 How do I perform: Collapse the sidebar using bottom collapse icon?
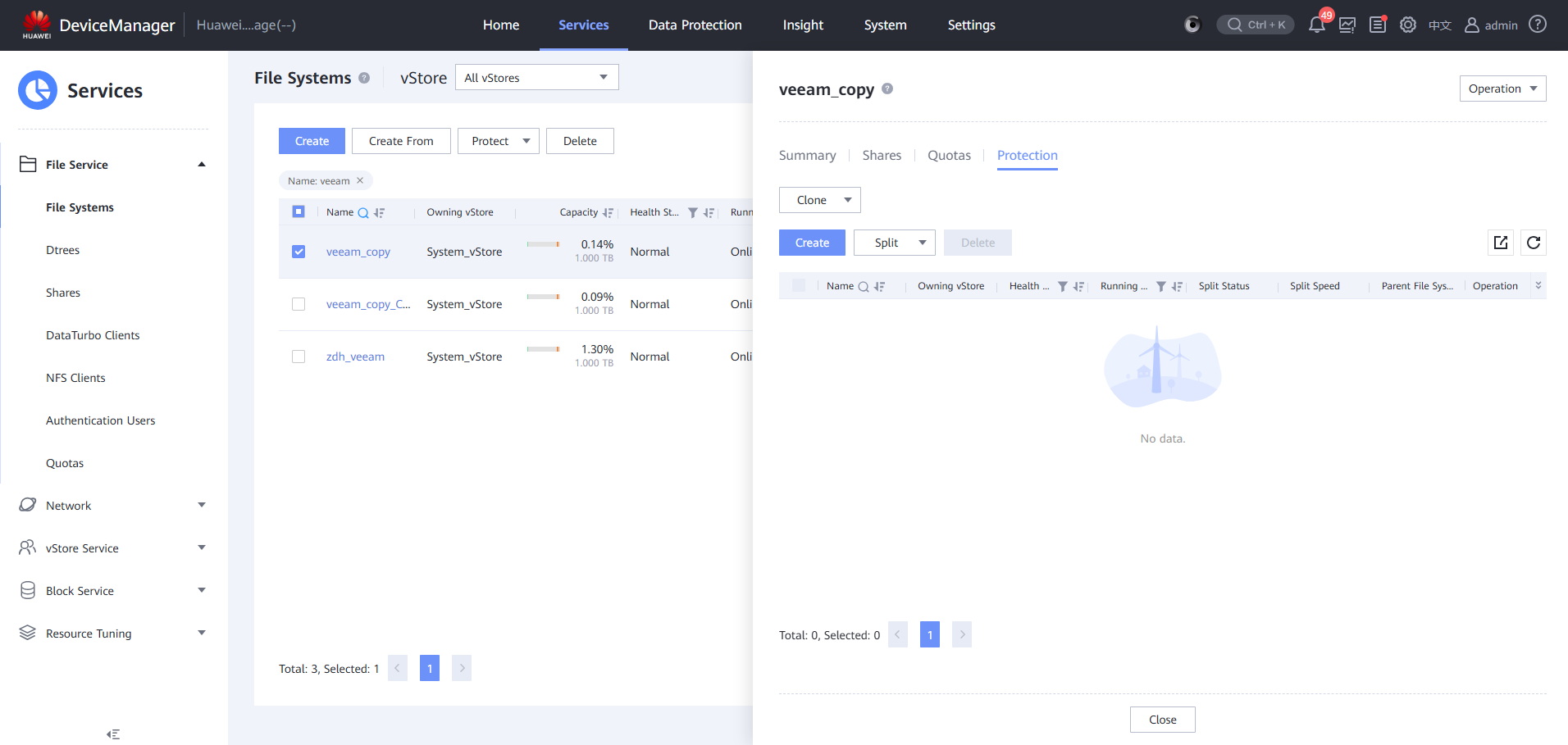113,734
